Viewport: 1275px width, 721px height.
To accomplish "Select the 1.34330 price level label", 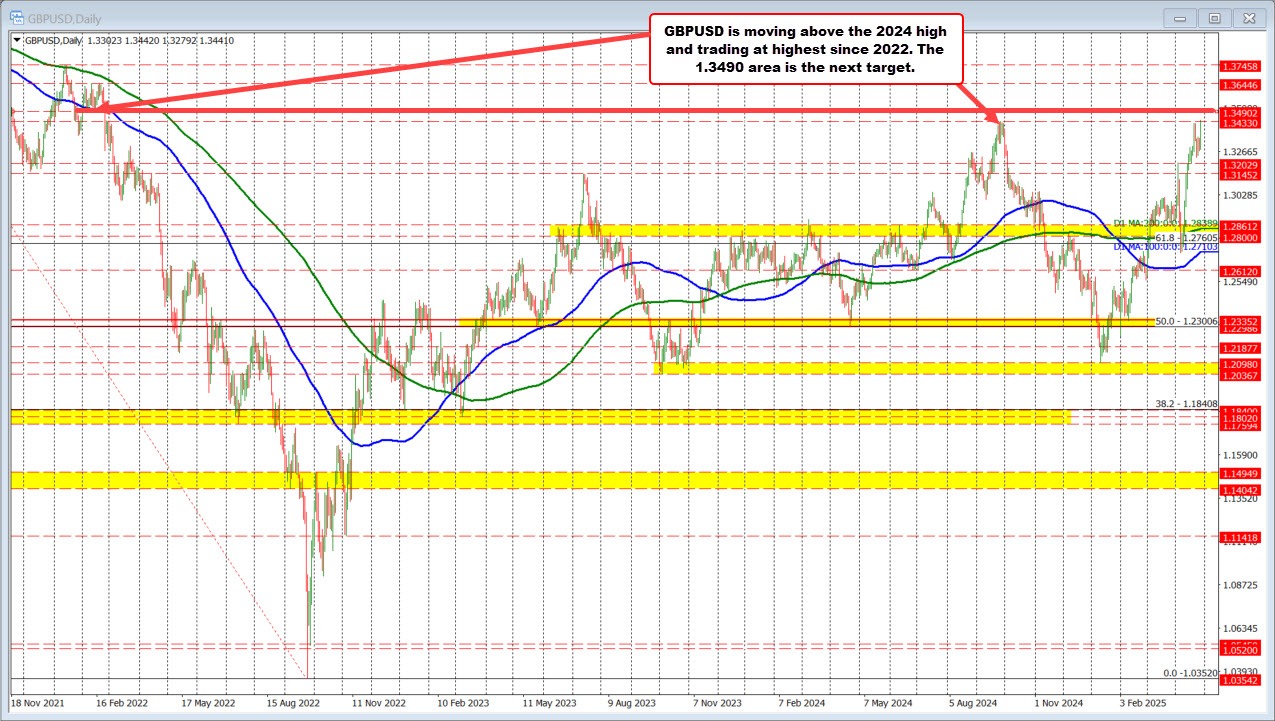I will (1239, 123).
